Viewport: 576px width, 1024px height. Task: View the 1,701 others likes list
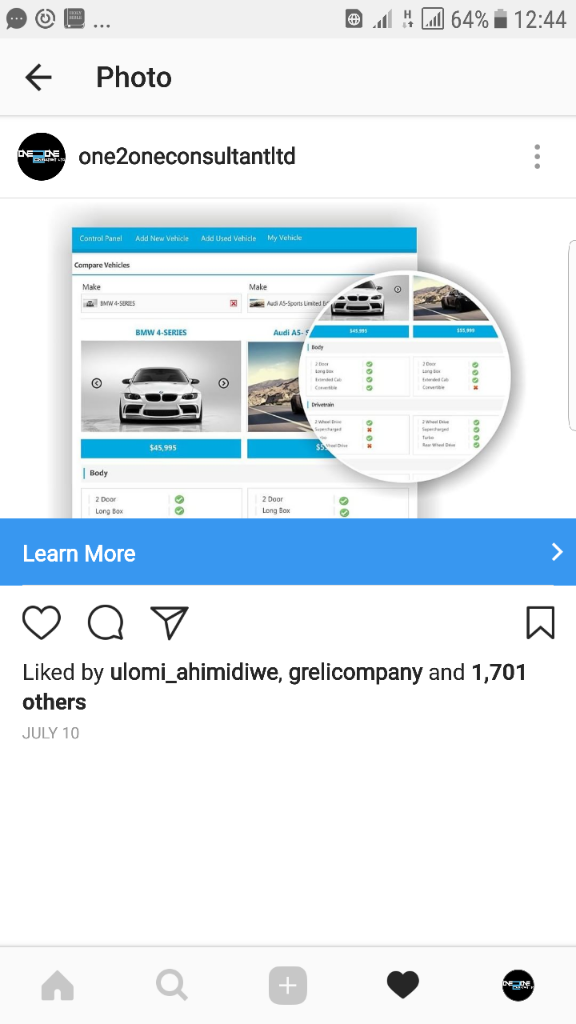click(x=274, y=687)
